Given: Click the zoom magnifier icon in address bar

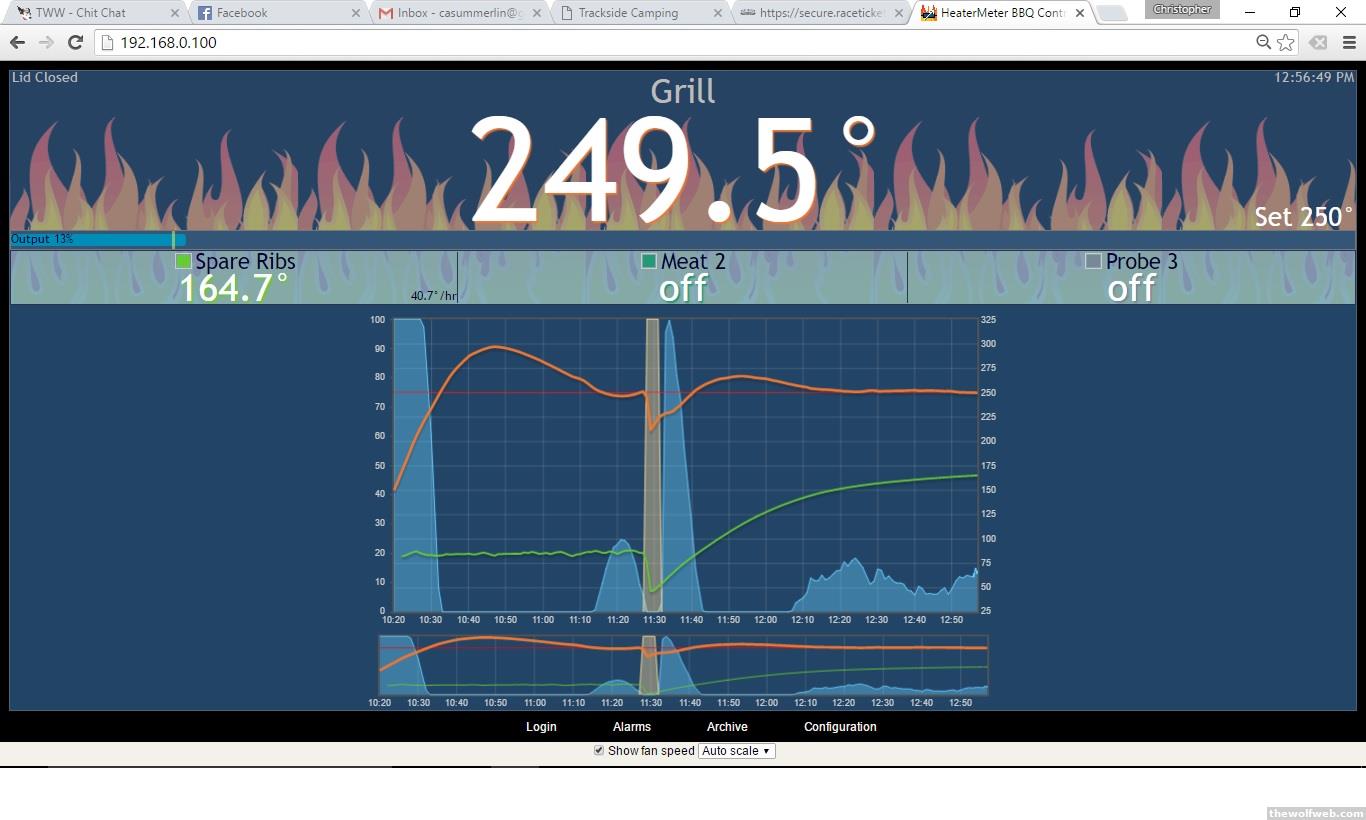Looking at the screenshot, I should 1263,42.
